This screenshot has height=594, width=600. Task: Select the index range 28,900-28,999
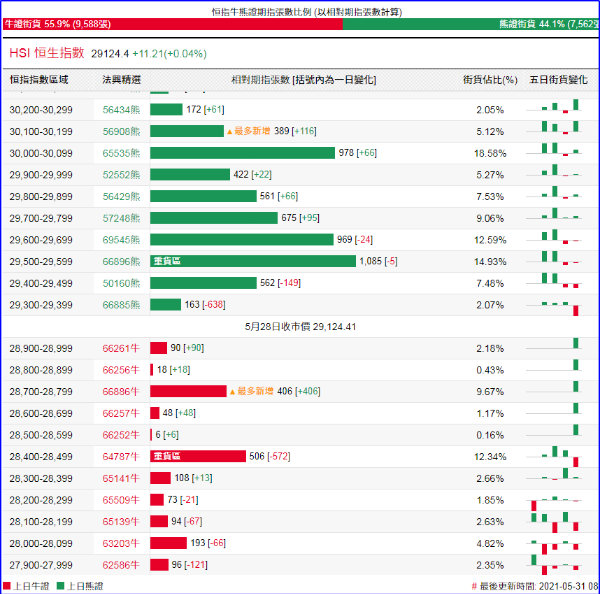click(41, 348)
